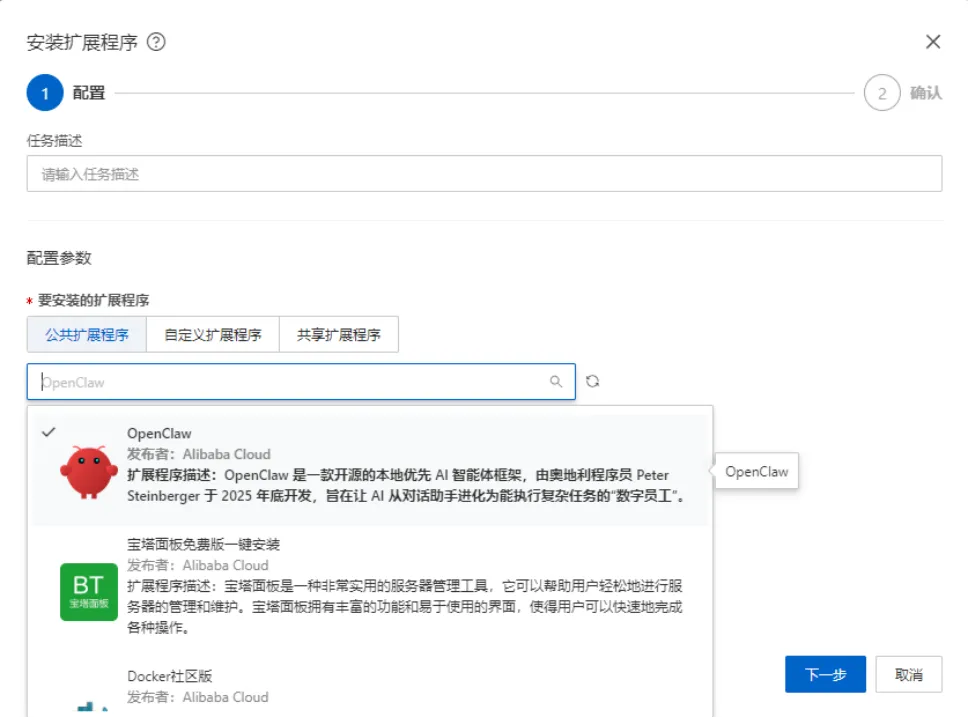Screen dimensions: 969x718
Task: Click the step 1 配置 circle
Action: 45,93
